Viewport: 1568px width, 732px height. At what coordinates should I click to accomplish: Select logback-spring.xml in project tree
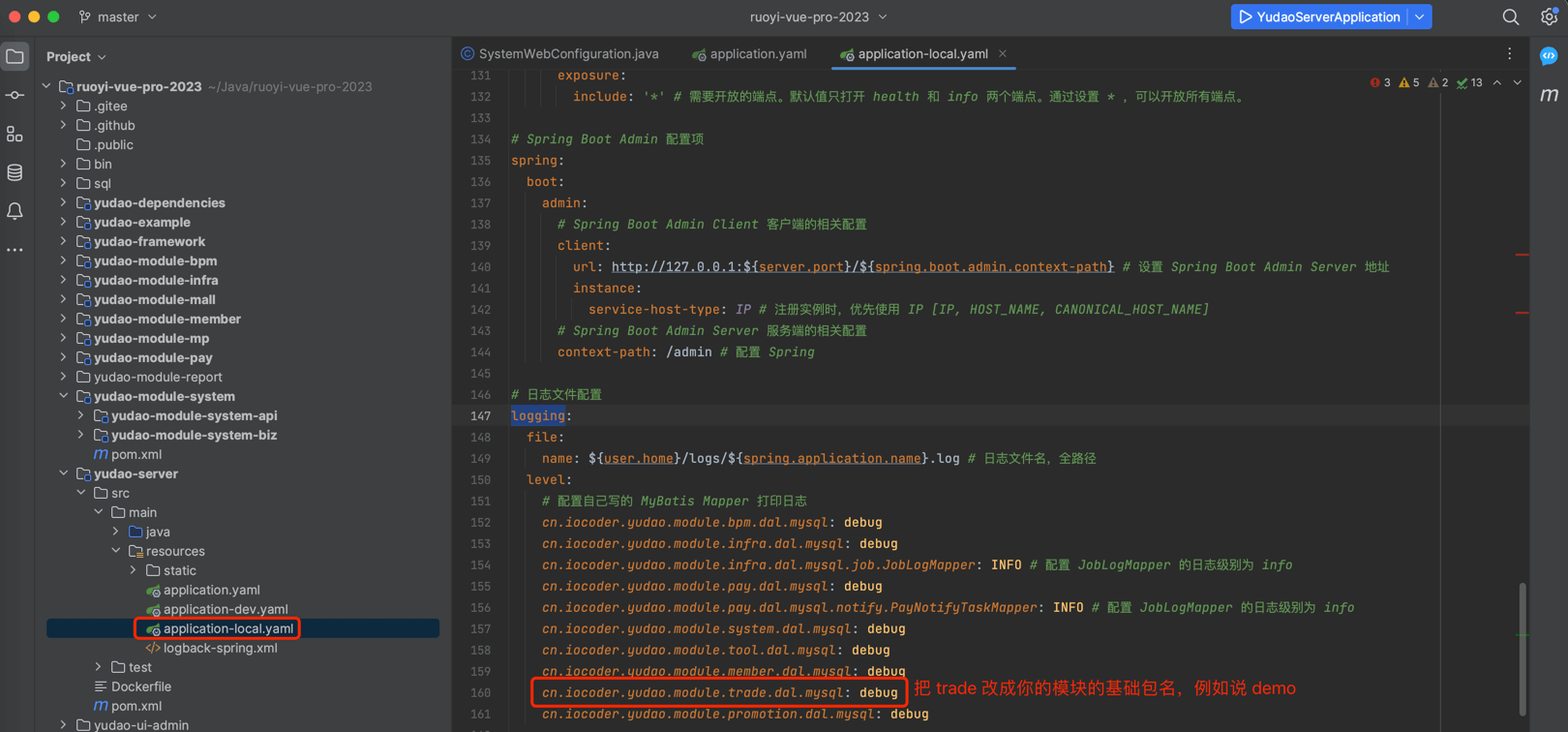coord(220,648)
